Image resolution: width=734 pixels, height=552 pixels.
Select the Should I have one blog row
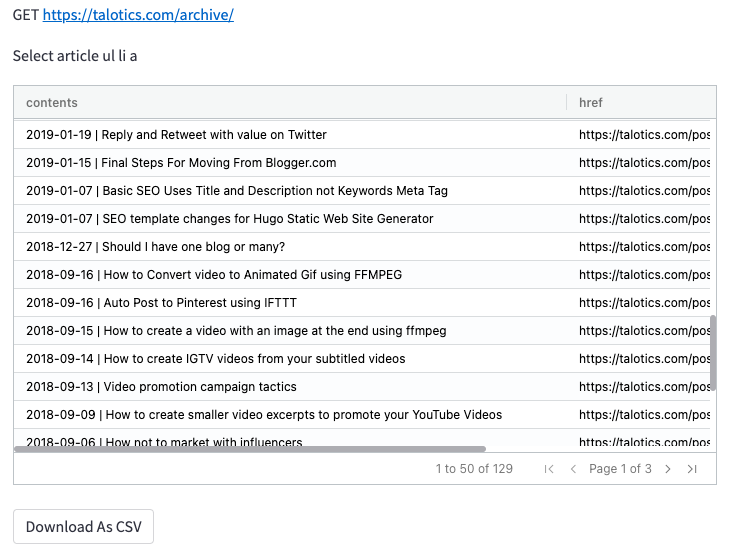[x=156, y=247]
